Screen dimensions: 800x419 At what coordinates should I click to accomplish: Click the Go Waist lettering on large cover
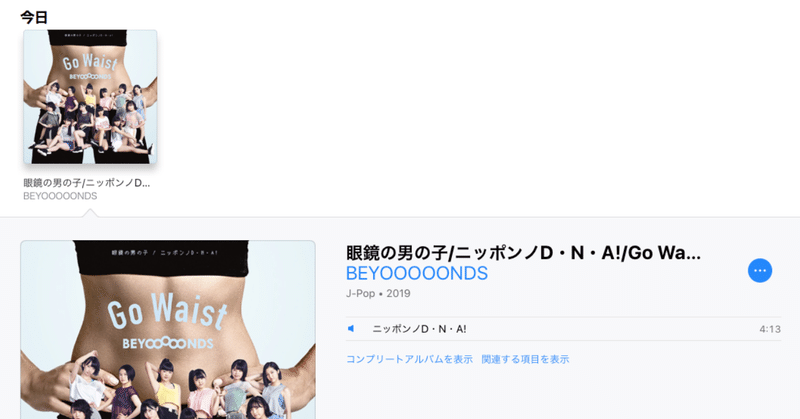[x=167, y=311]
